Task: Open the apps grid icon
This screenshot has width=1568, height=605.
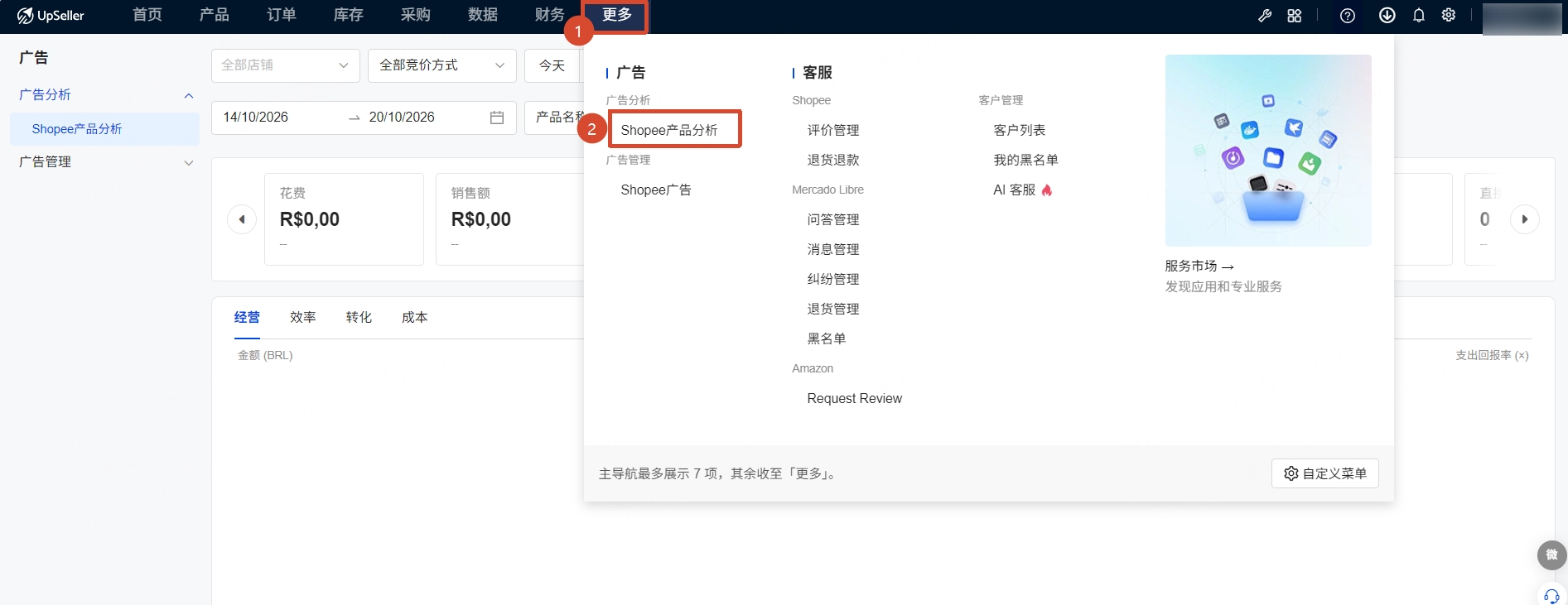Action: 1295,16
